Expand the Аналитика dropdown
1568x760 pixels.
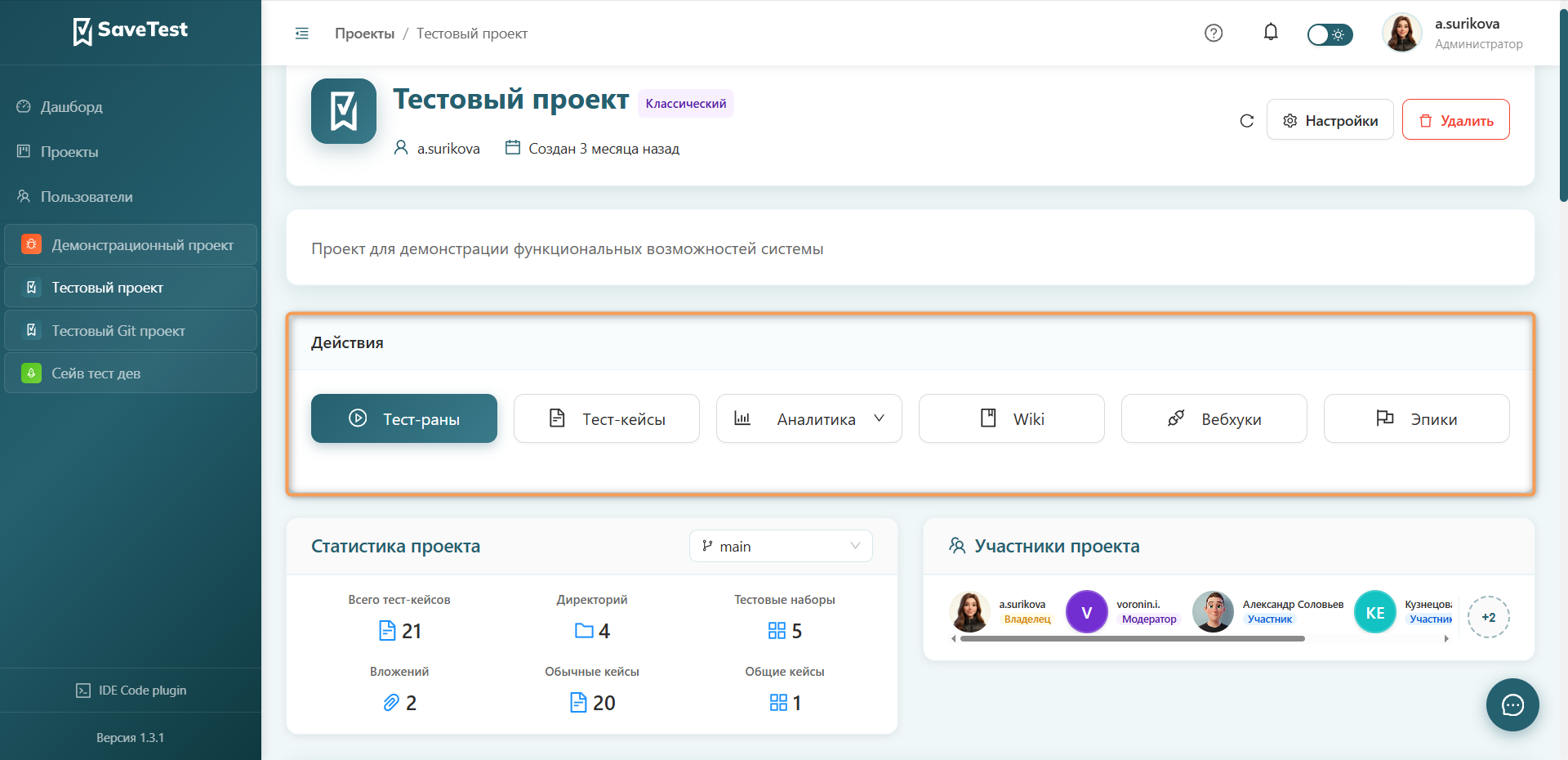[x=809, y=418]
